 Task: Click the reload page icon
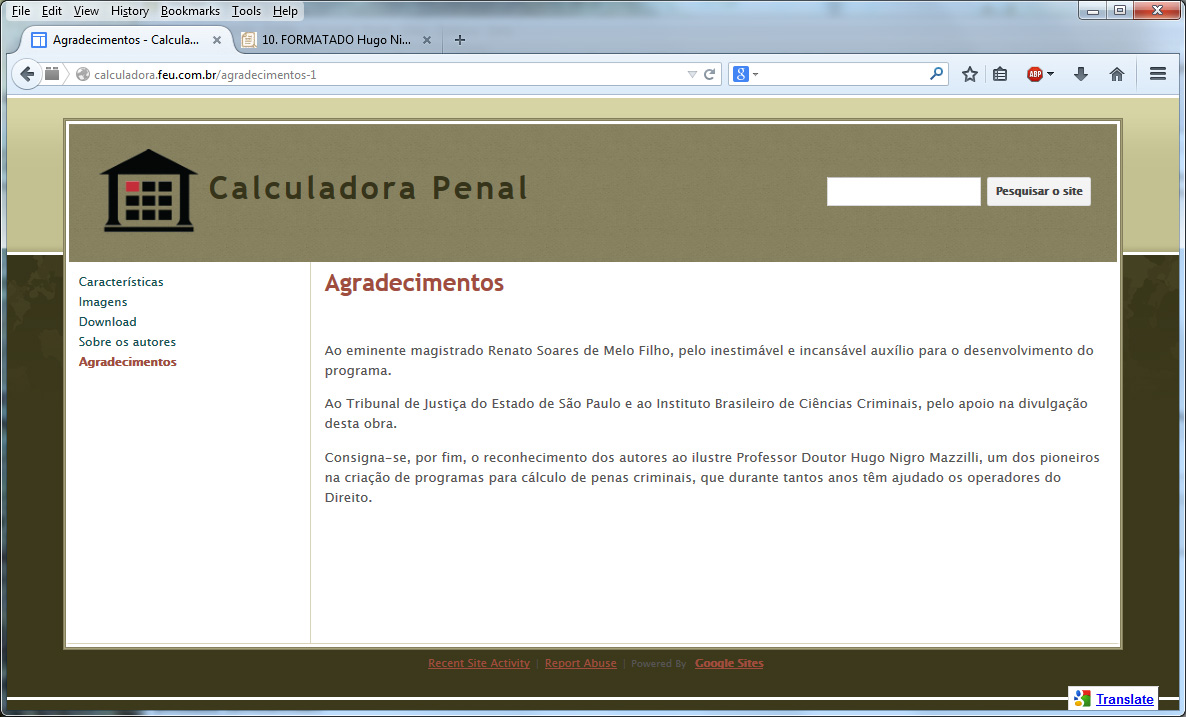tap(710, 74)
